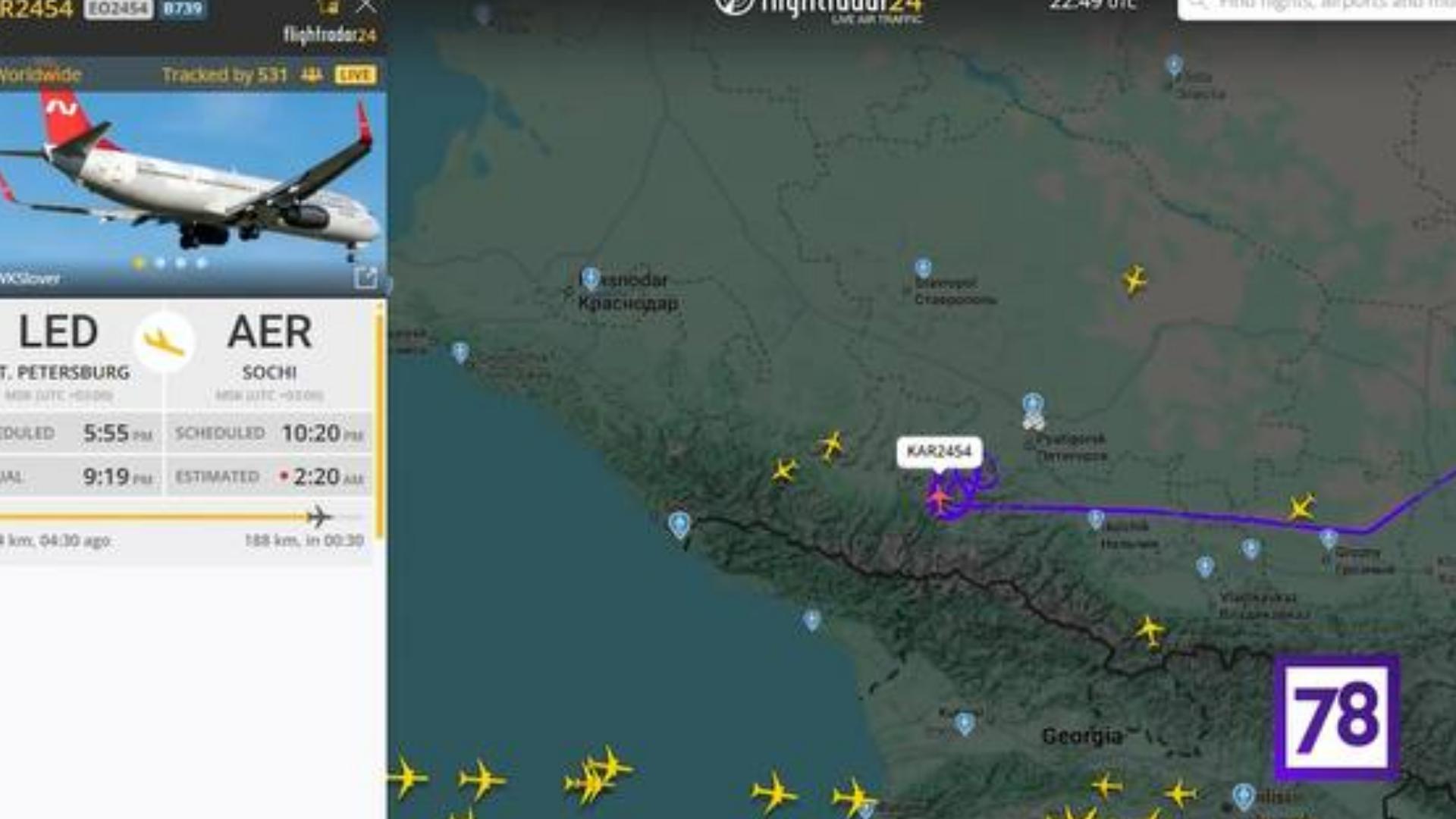Show the first aircraft photo dot
Image resolution: width=1456 pixels, height=819 pixels.
[139, 263]
